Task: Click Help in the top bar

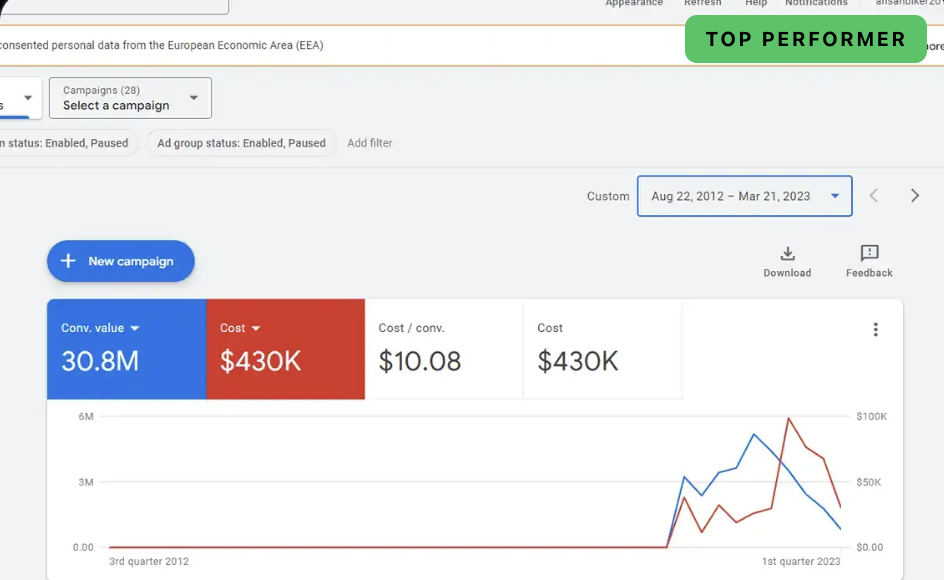Action: (x=756, y=3)
